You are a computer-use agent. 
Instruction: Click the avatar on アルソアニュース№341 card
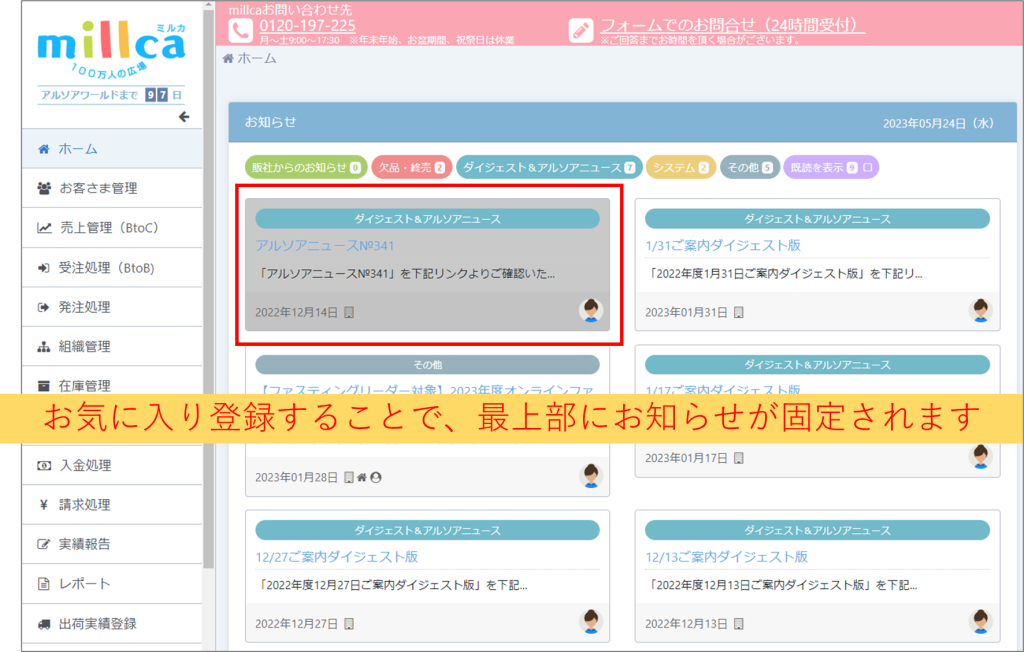[x=591, y=311]
